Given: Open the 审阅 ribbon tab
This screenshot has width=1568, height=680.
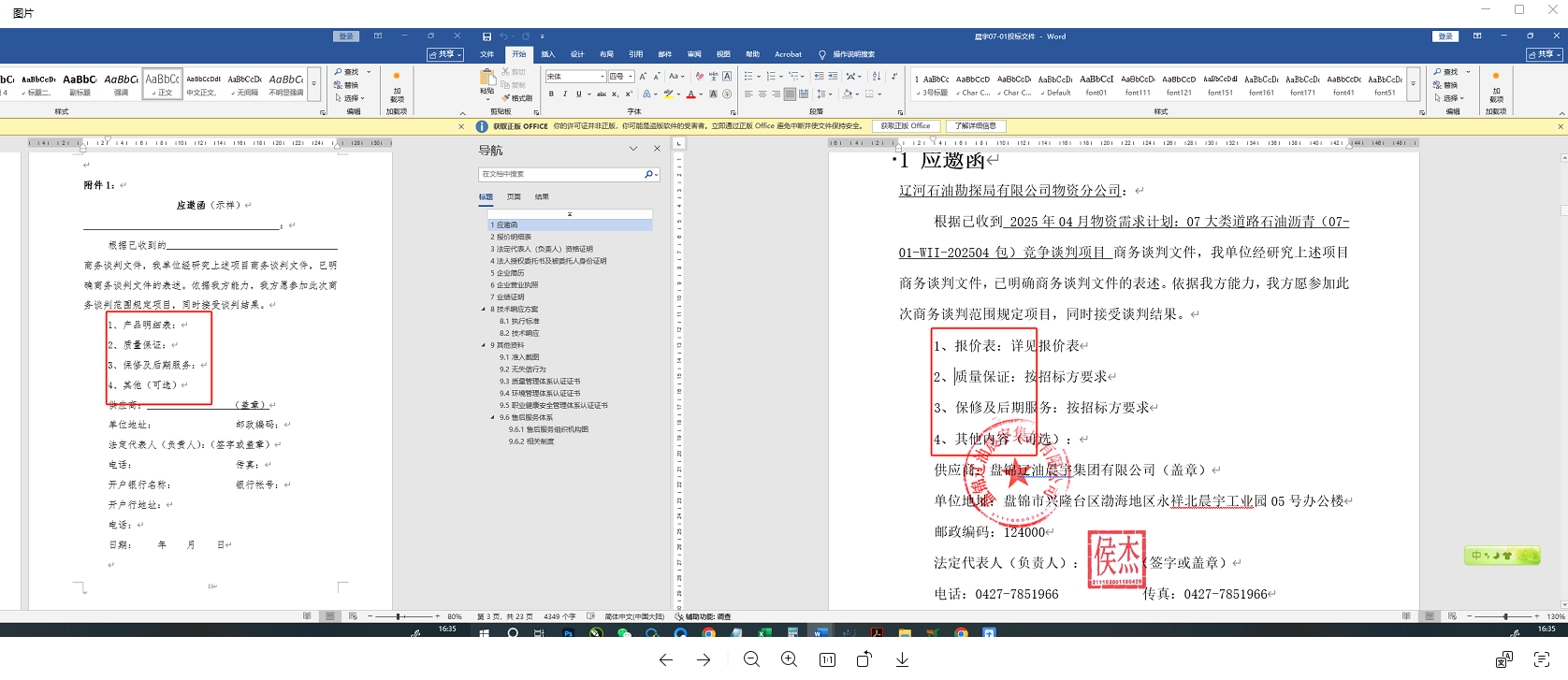Looking at the screenshot, I should tap(694, 54).
